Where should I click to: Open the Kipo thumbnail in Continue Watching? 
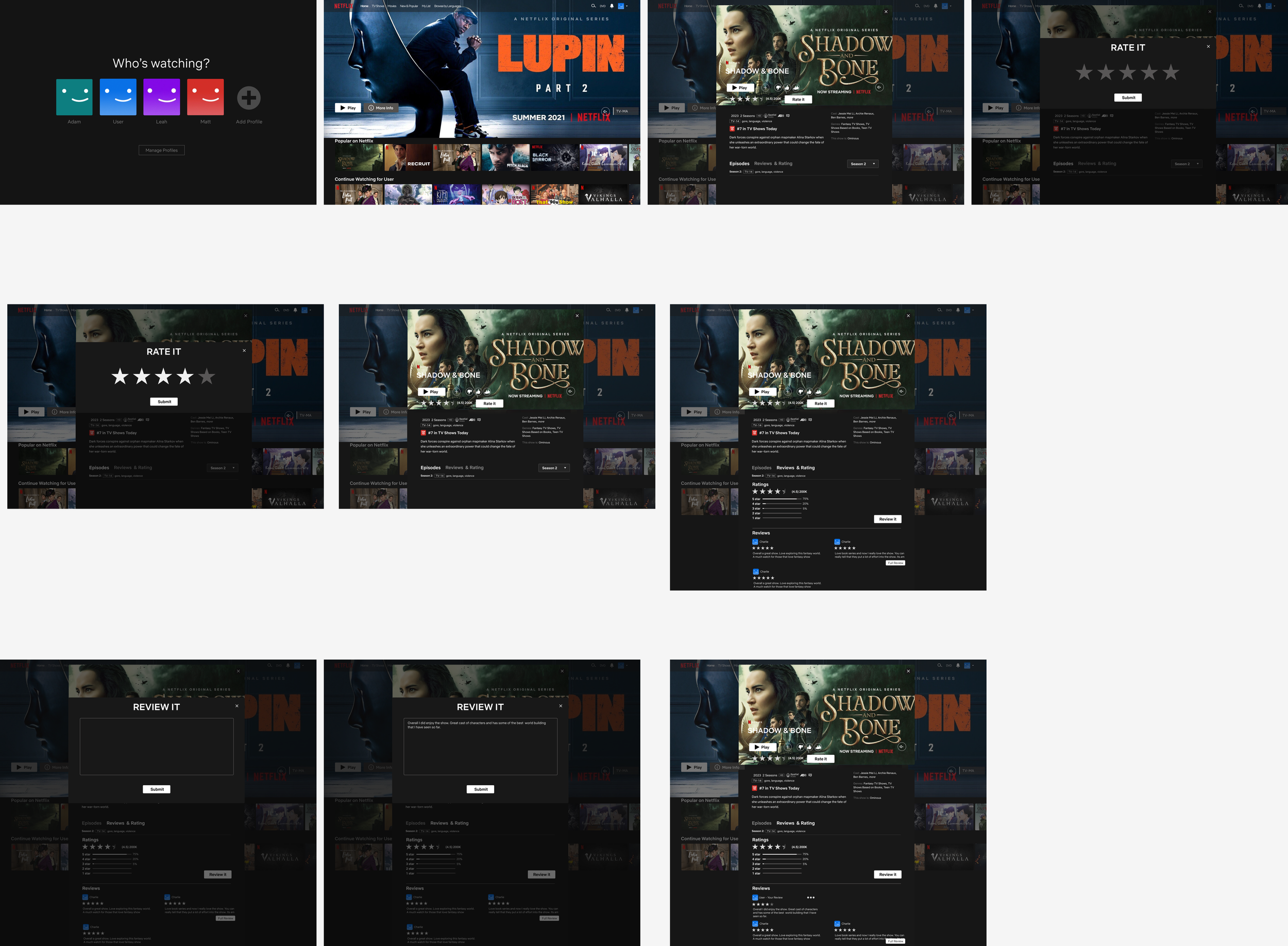[x=457, y=195]
